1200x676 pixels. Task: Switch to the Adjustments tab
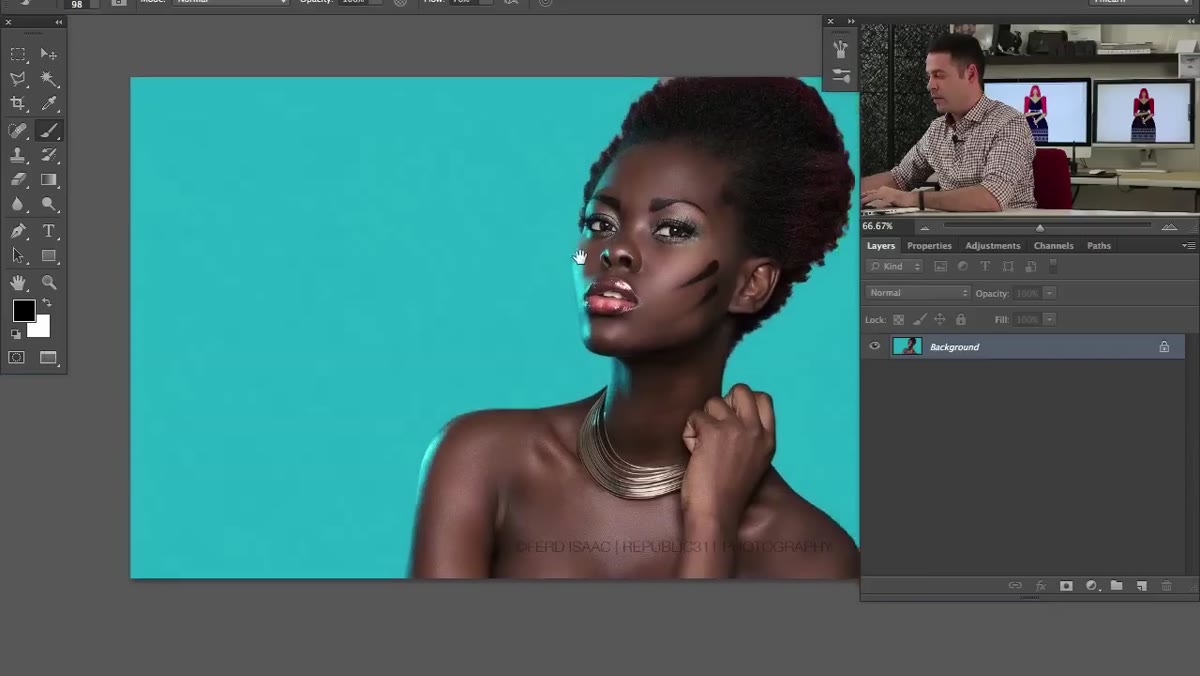click(993, 246)
